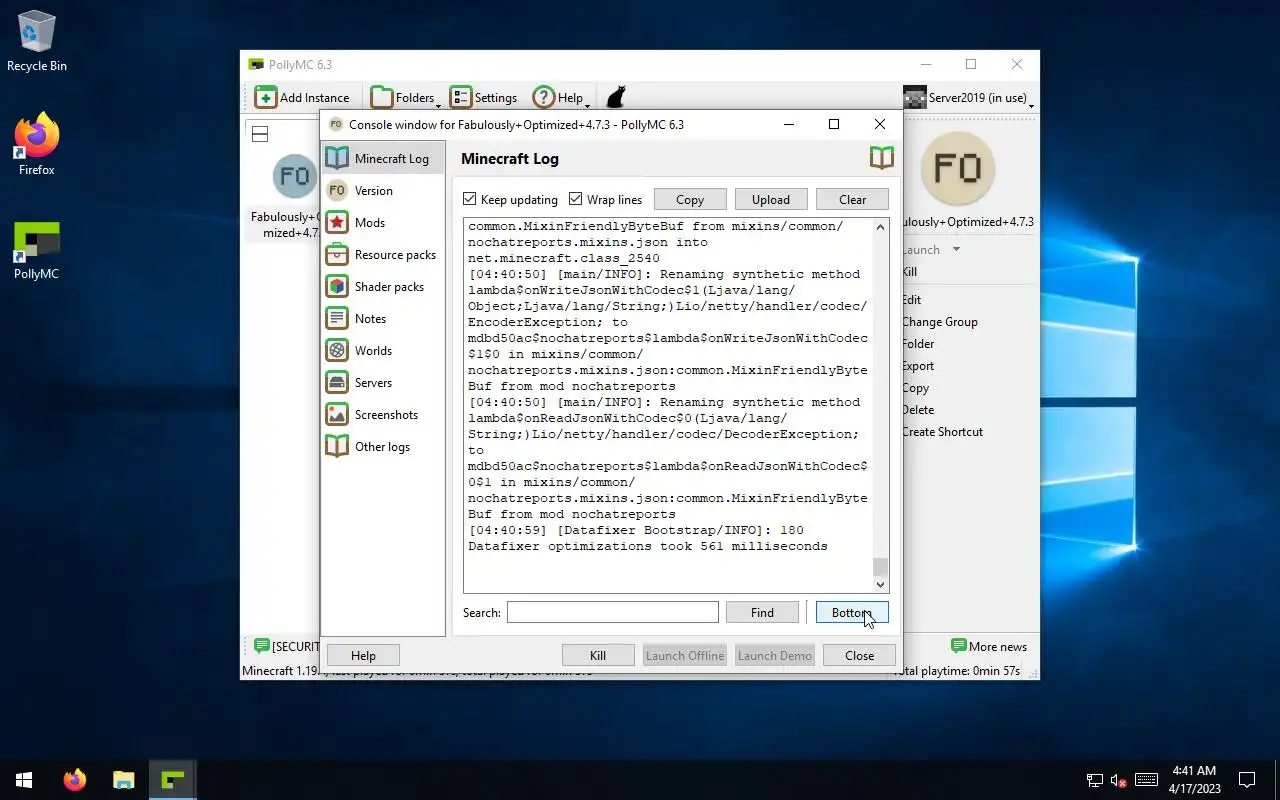Select the Version sidebar page
Viewport: 1280px width, 800px height.
pos(383,190)
